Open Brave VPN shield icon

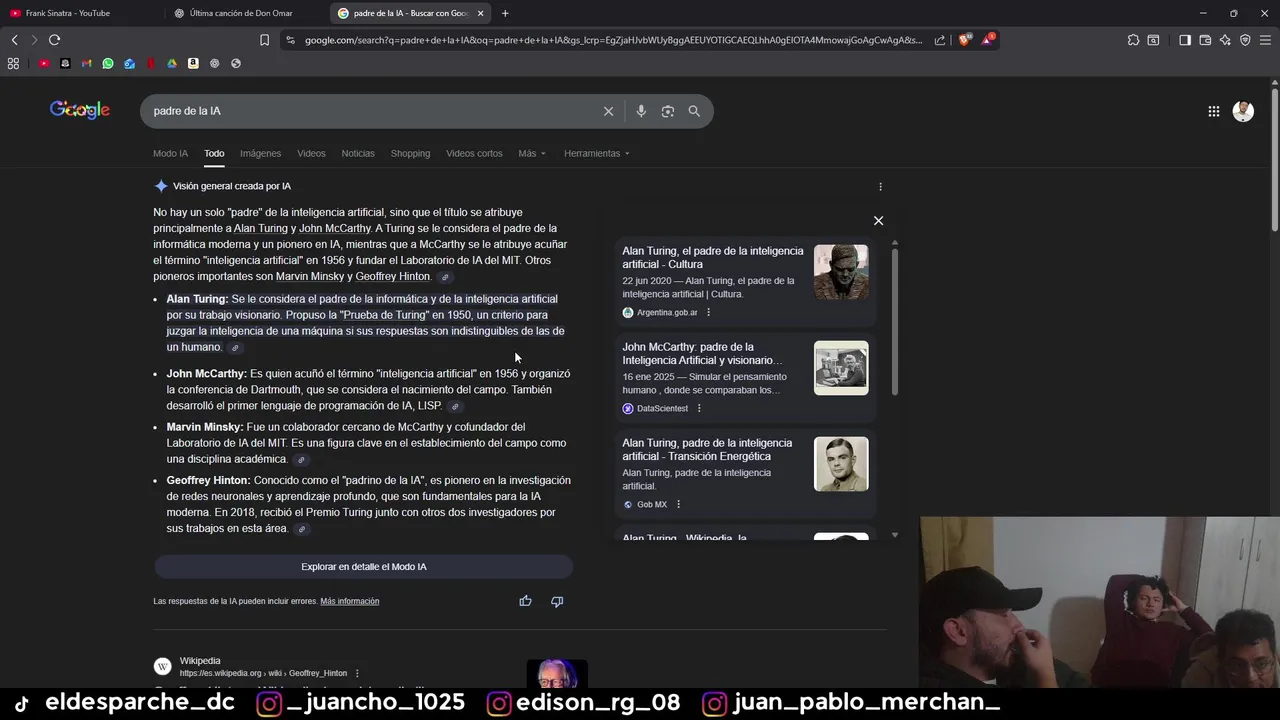tap(1245, 40)
